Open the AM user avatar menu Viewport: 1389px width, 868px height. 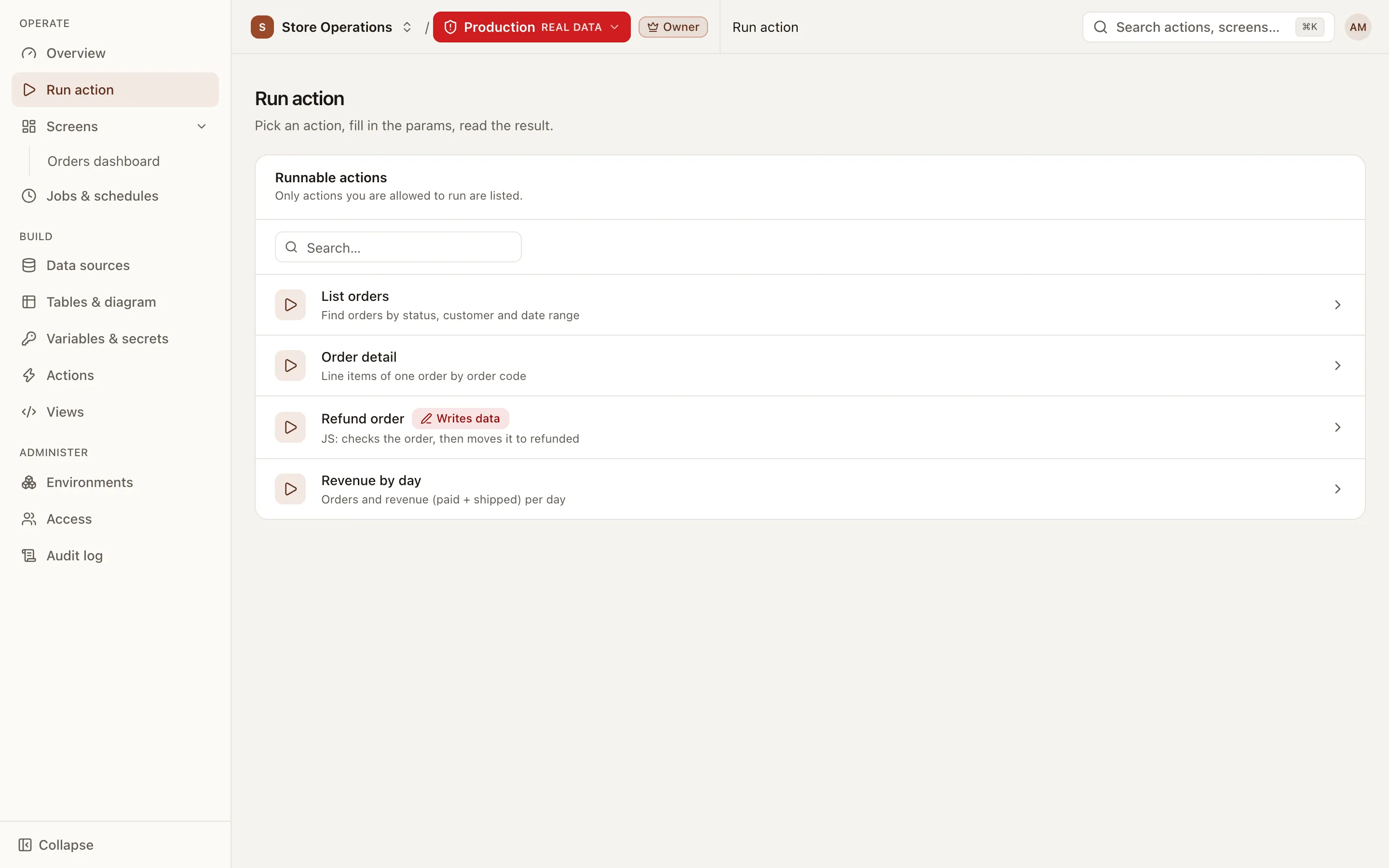[1358, 27]
